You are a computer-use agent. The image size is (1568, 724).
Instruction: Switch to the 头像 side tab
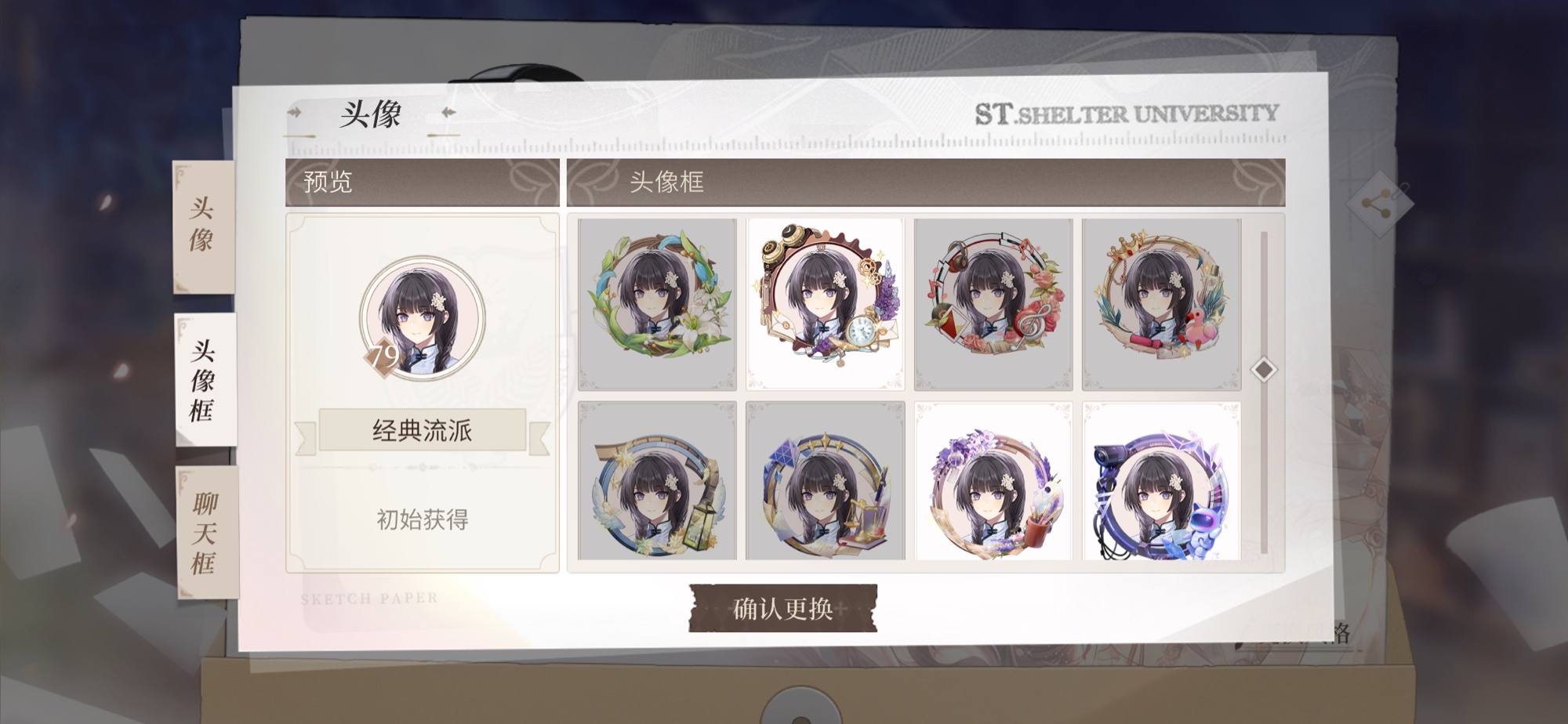coord(203,226)
